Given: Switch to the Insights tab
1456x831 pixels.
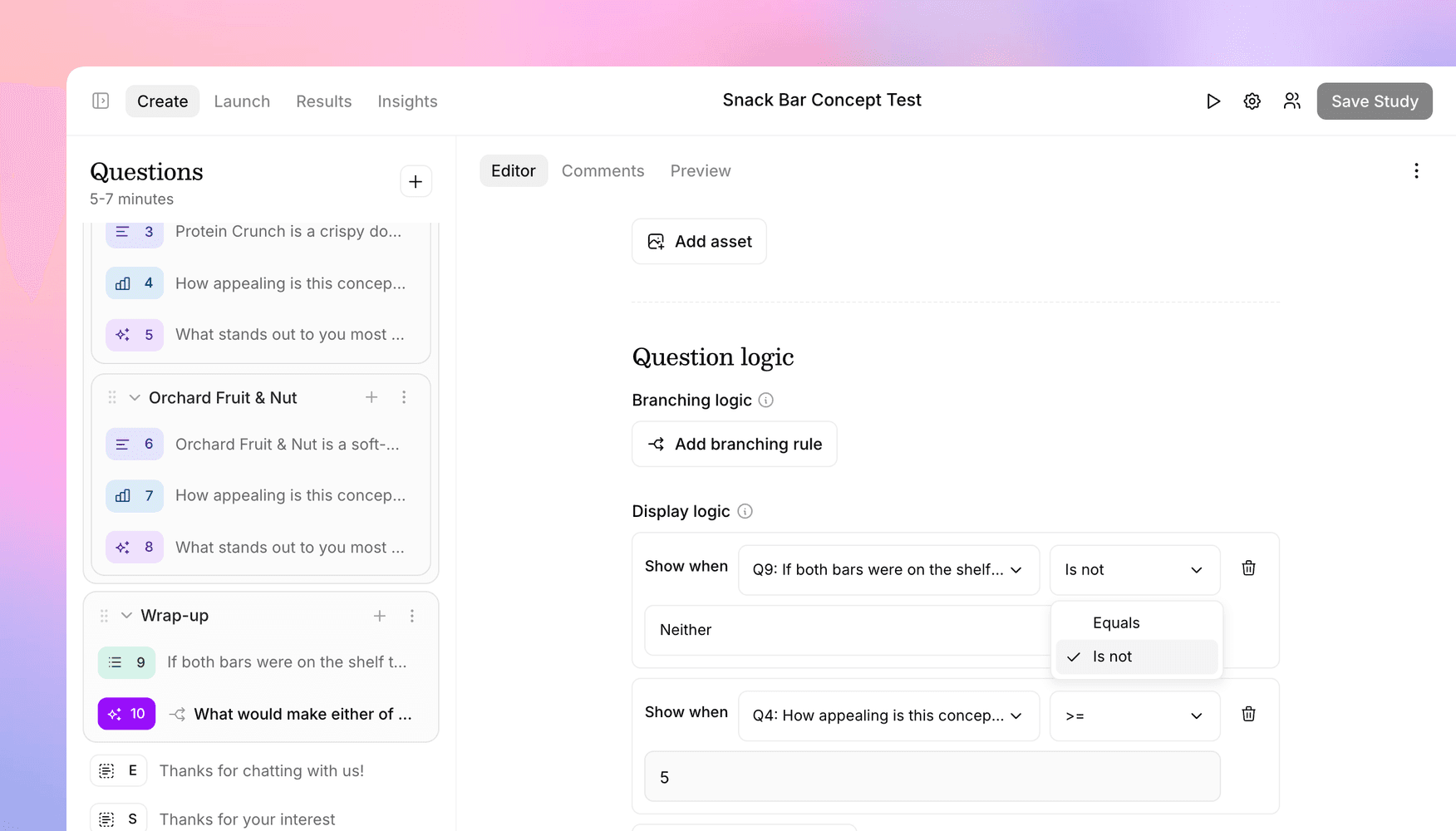Looking at the screenshot, I should tap(407, 101).
